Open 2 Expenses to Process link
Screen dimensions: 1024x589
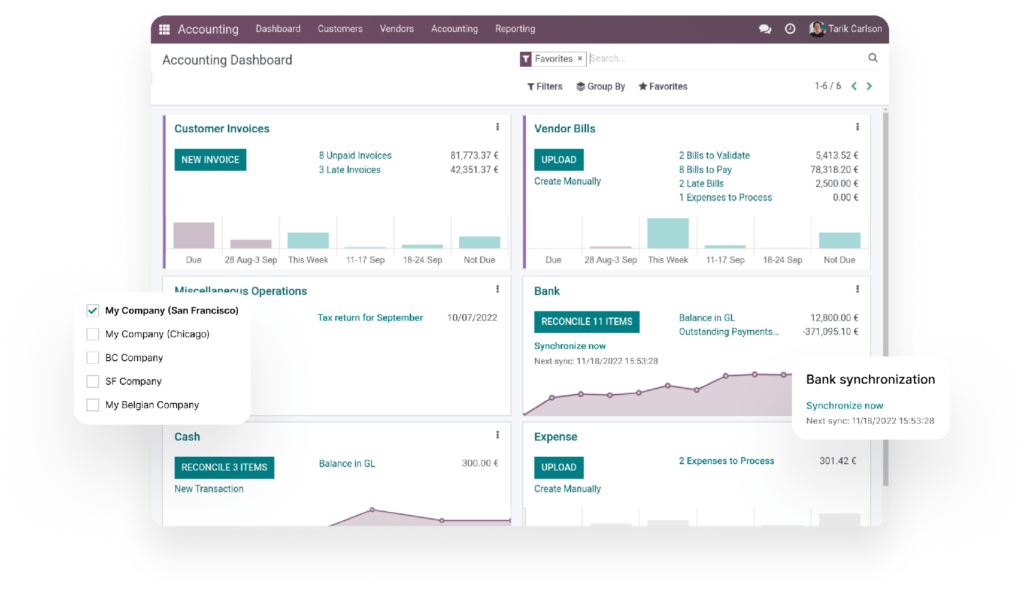726,461
